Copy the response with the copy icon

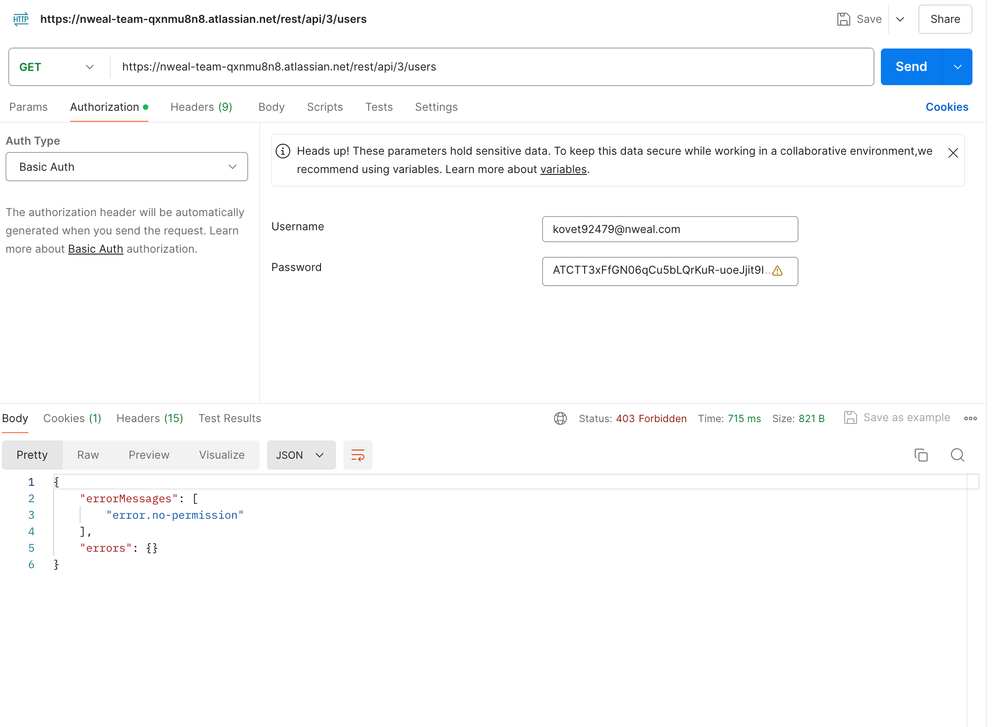click(921, 455)
